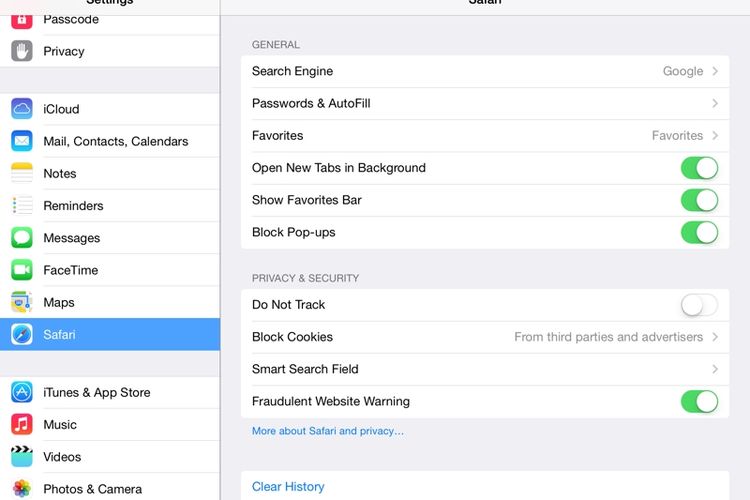Tap the Maps icon in sidebar
The height and width of the screenshot is (500, 750).
pyautogui.click(x=22, y=302)
